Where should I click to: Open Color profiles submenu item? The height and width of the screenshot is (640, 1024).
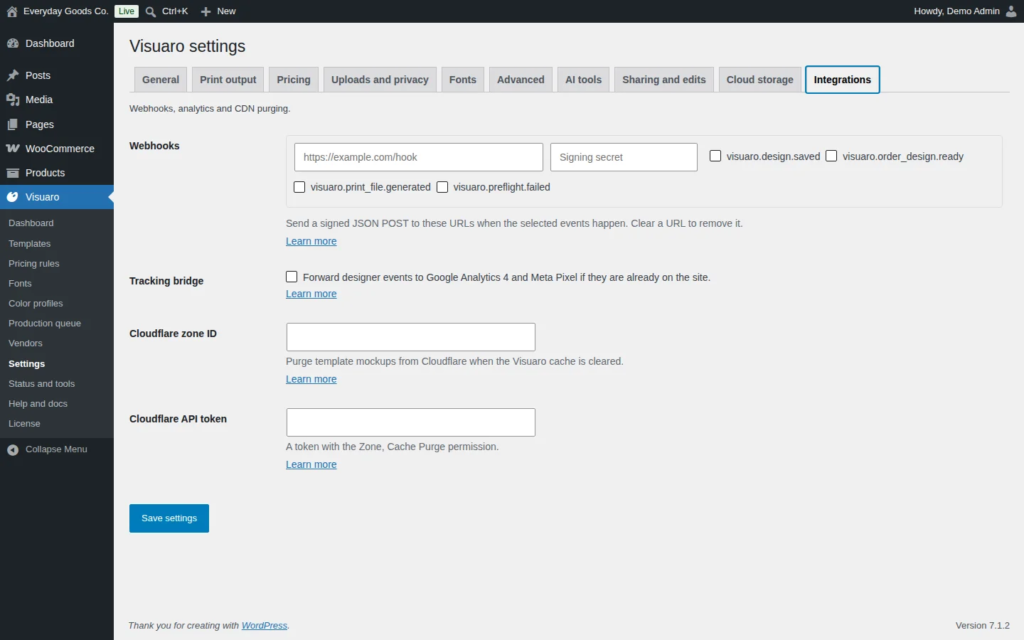click(x=36, y=303)
